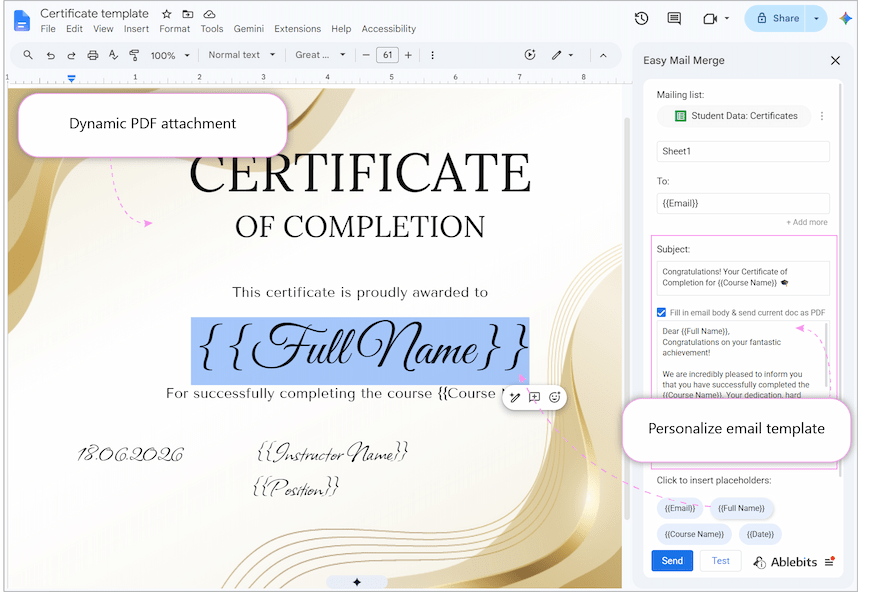Screen dimensions: 869x592
Task: Click the left indent marker on the ruler
Action: pos(71,78)
